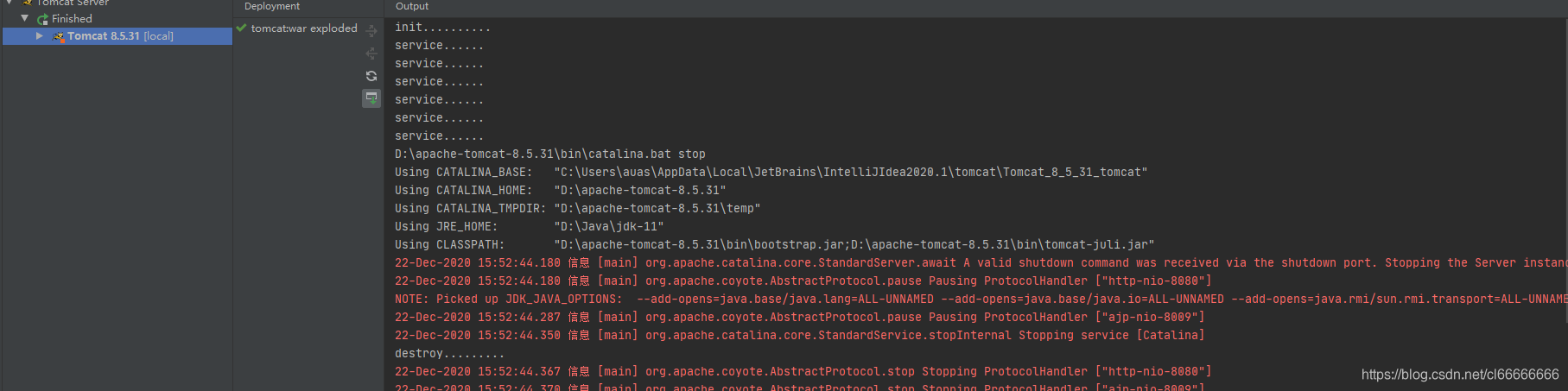Click the Using CLASSPATH output line
Image resolution: width=1568 pixels, height=391 pixels.
(775, 245)
